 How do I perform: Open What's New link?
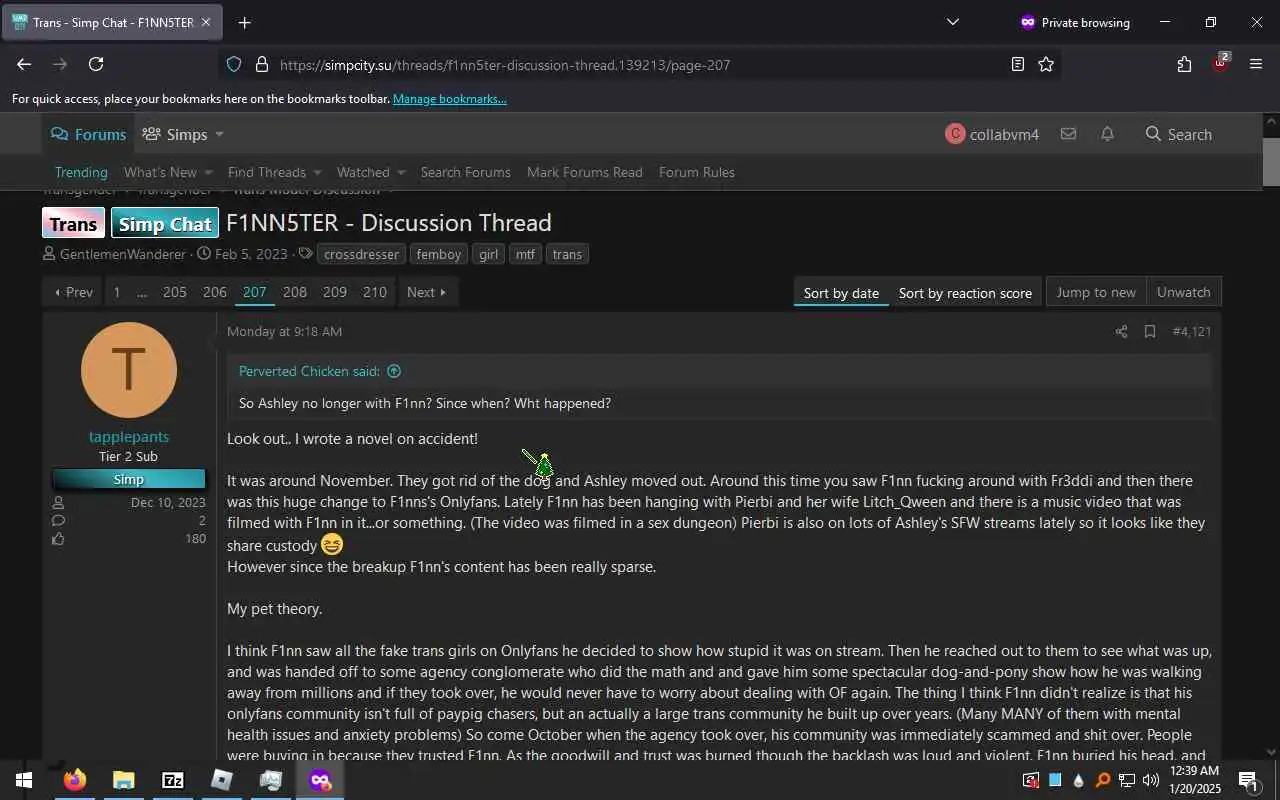160,172
